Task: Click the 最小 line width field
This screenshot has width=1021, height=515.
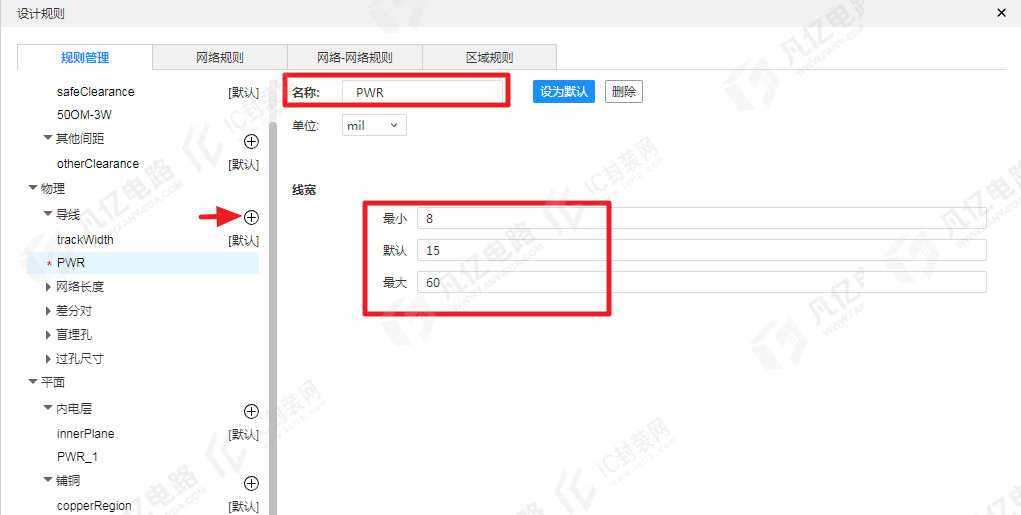Action: [702, 219]
